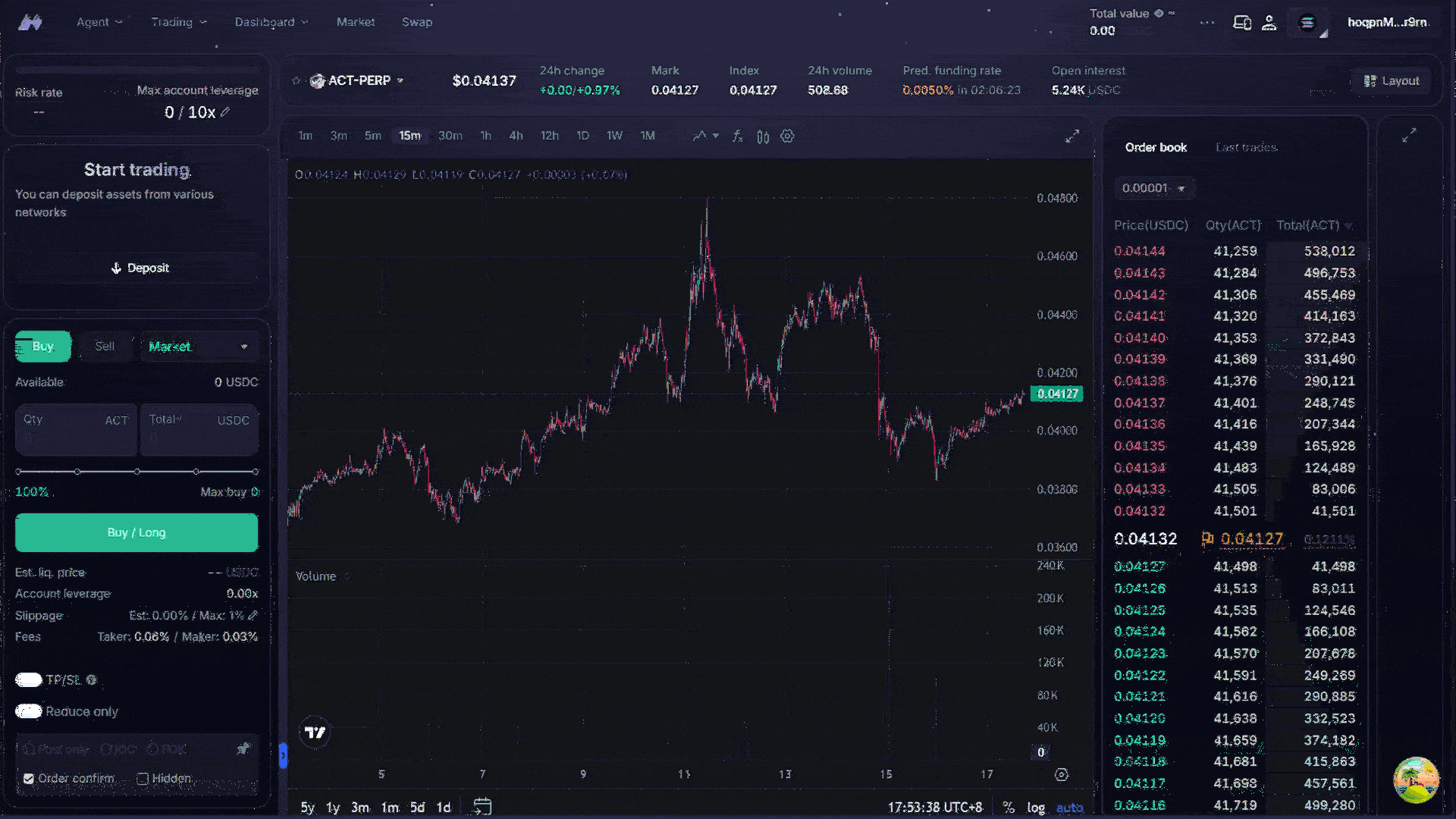1456x819 pixels.
Task: Uncheck the Order confirm checkbox
Action: tap(29, 779)
